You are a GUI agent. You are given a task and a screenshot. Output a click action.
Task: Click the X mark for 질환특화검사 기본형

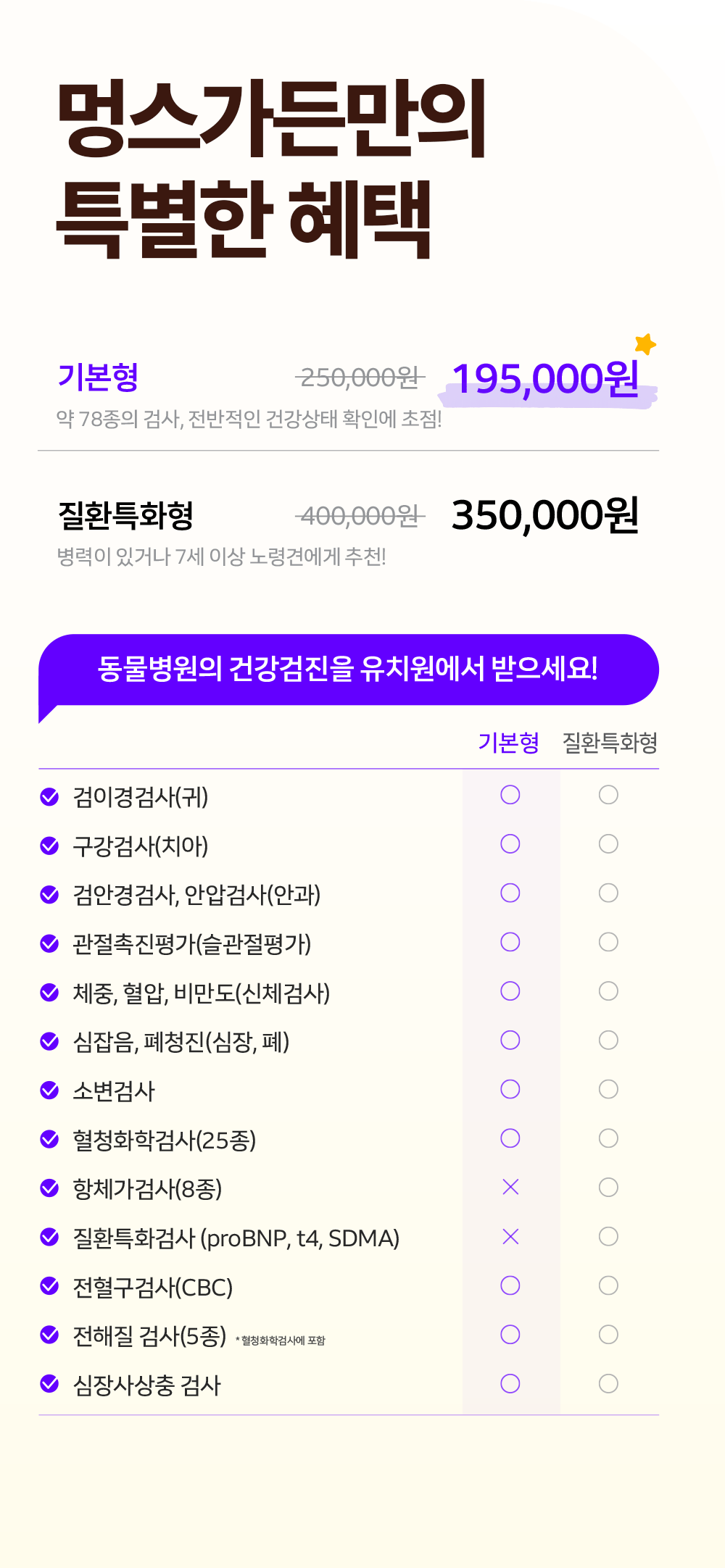(510, 1236)
